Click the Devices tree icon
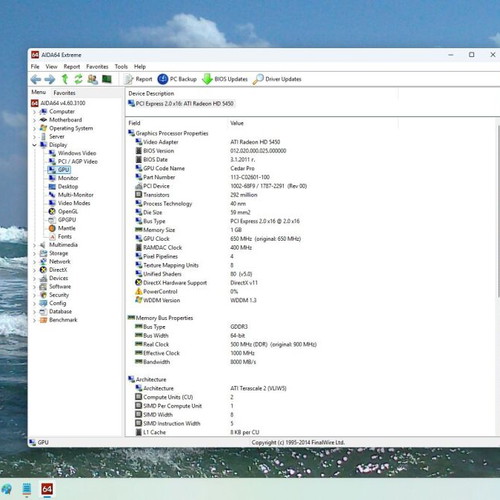 43,278
